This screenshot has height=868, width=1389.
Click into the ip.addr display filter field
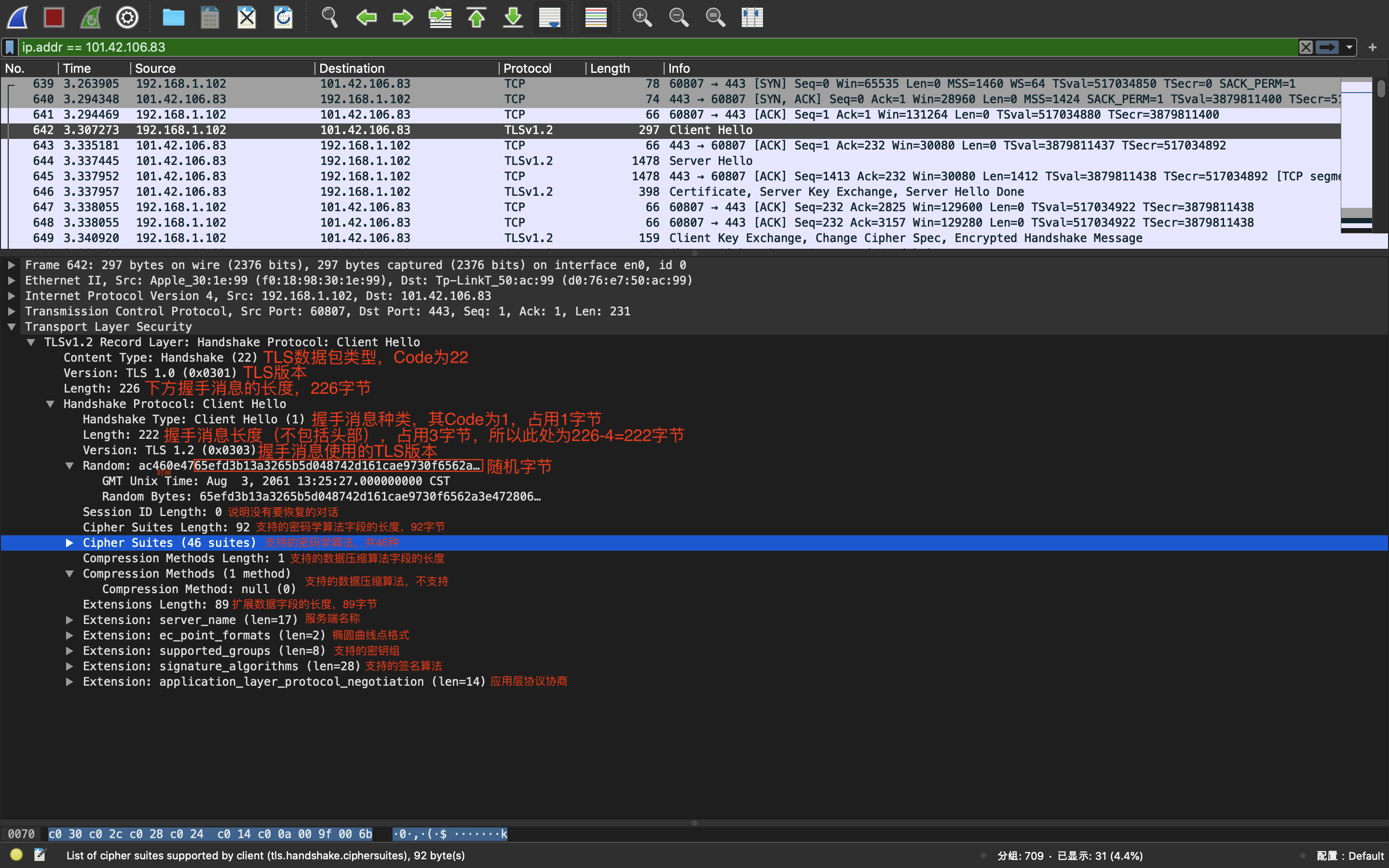click(657, 47)
